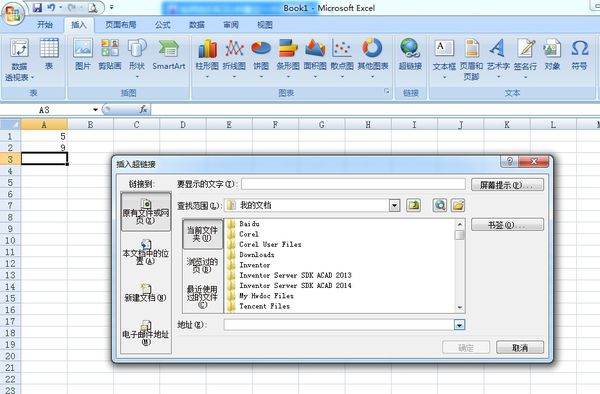Click the Bookmark (书签) button
The width and height of the screenshot is (600, 394).
(507, 225)
